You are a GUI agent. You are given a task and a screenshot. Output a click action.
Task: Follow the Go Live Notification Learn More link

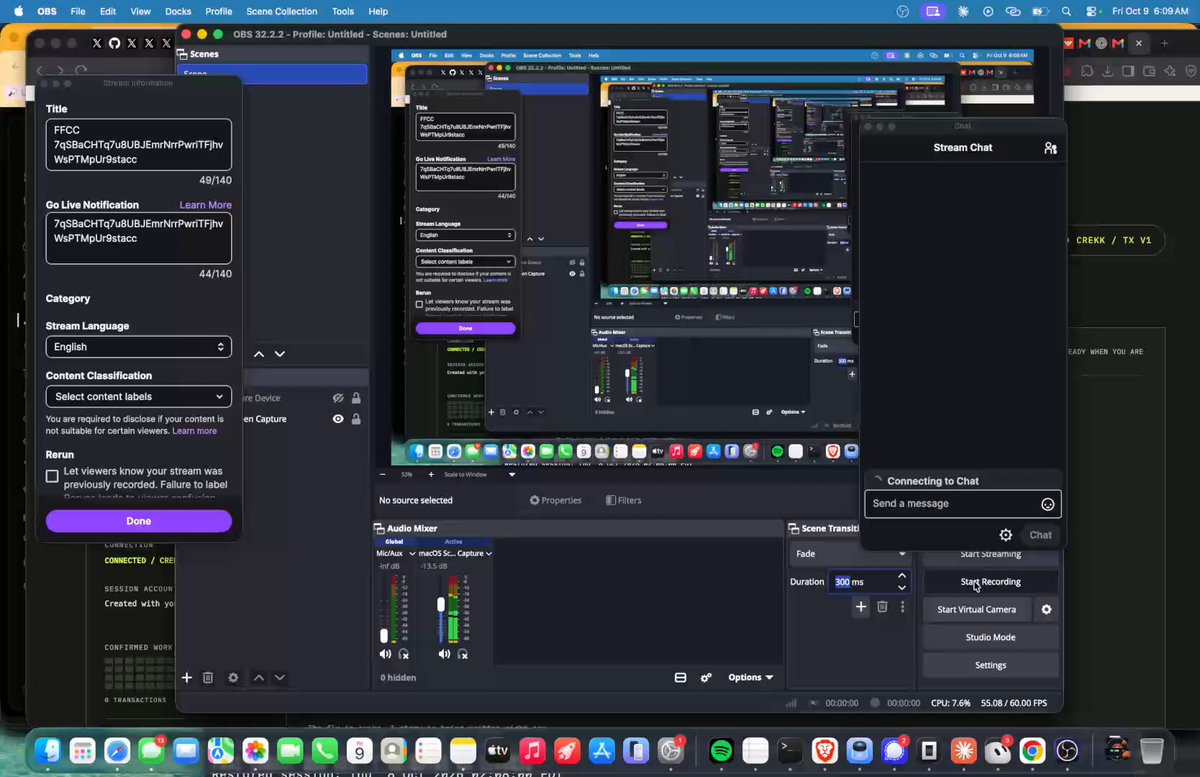coord(206,205)
